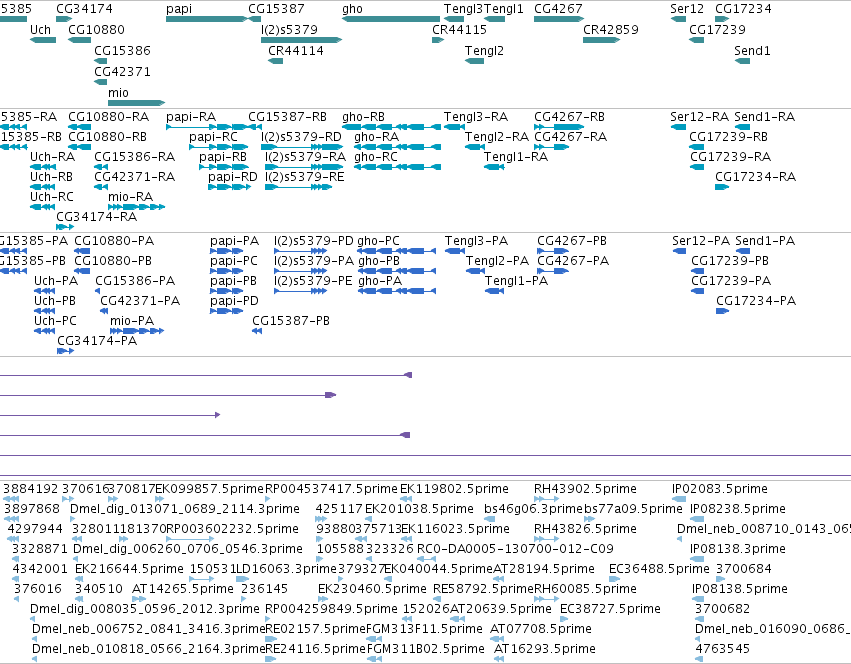Select the CR44114 gene label
This screenshot has width=851, height=664.
tap(296, 50)
